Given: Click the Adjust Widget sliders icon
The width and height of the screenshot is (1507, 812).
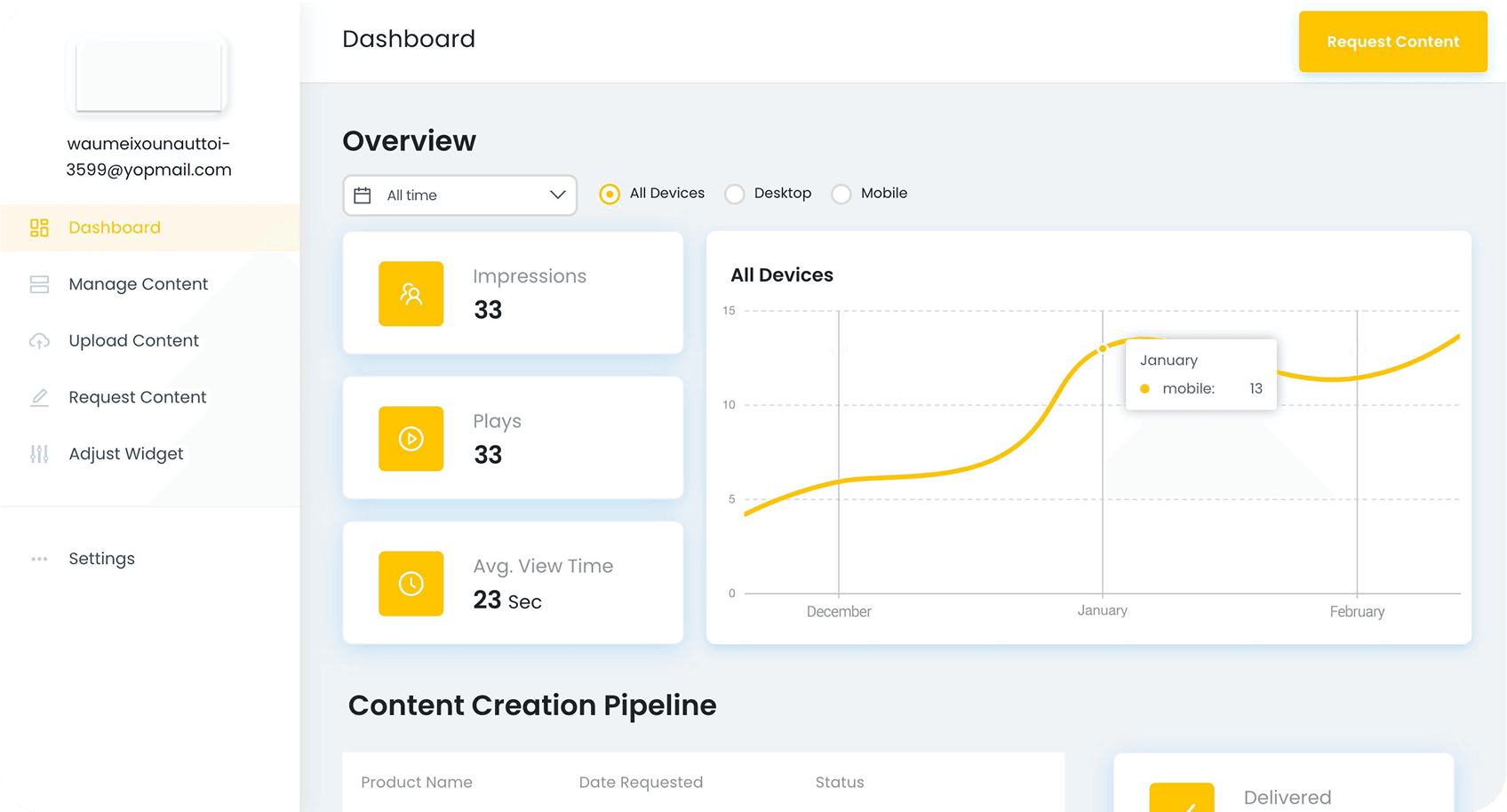Looking at the screenshot, I should click(x=39, y=454).
